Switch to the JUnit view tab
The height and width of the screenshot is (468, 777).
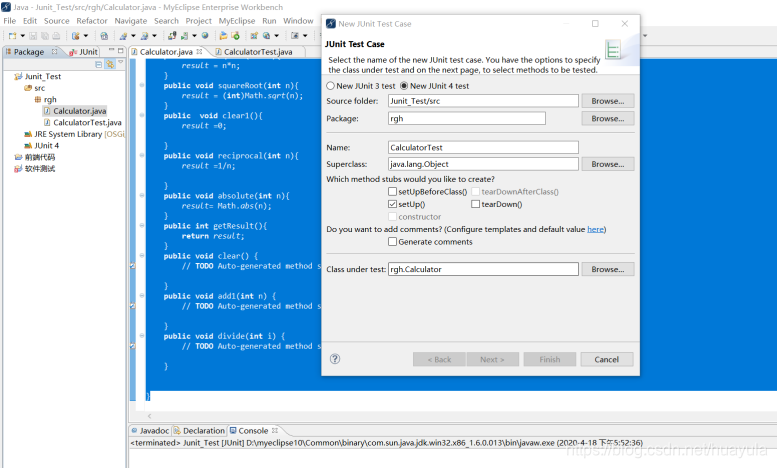tap(83, 52)
